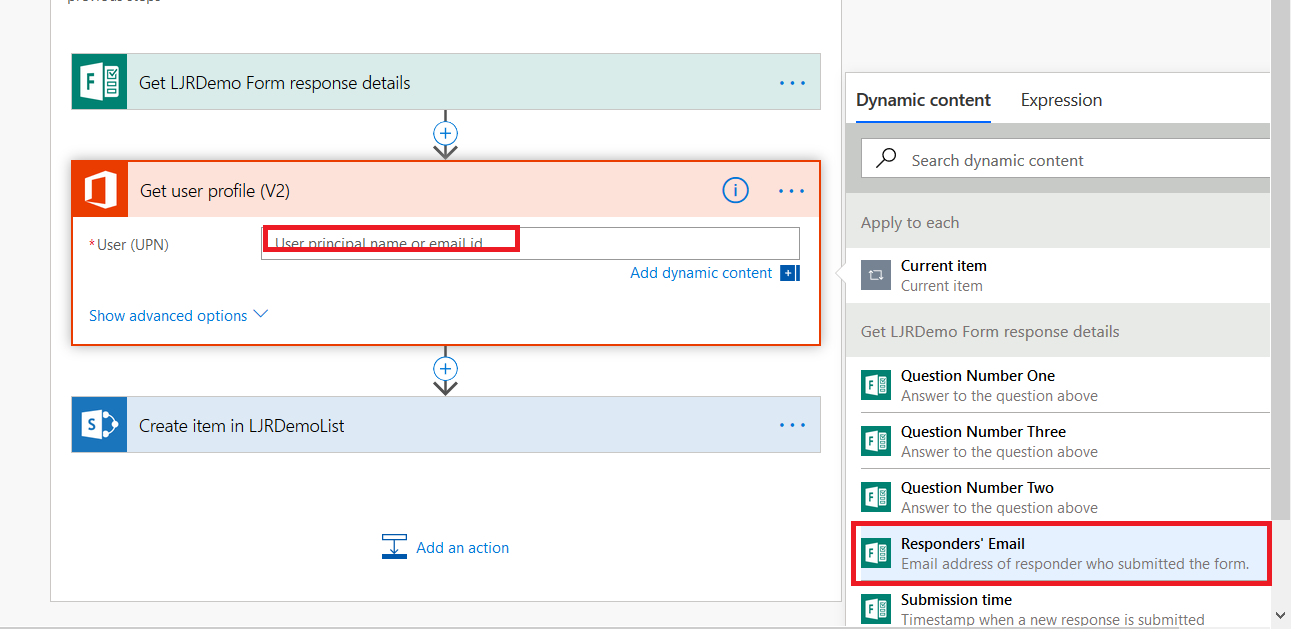This screenshot has height=629, width=1291.
Task: Switch to the Expression tab
Action: point(1061,100)
